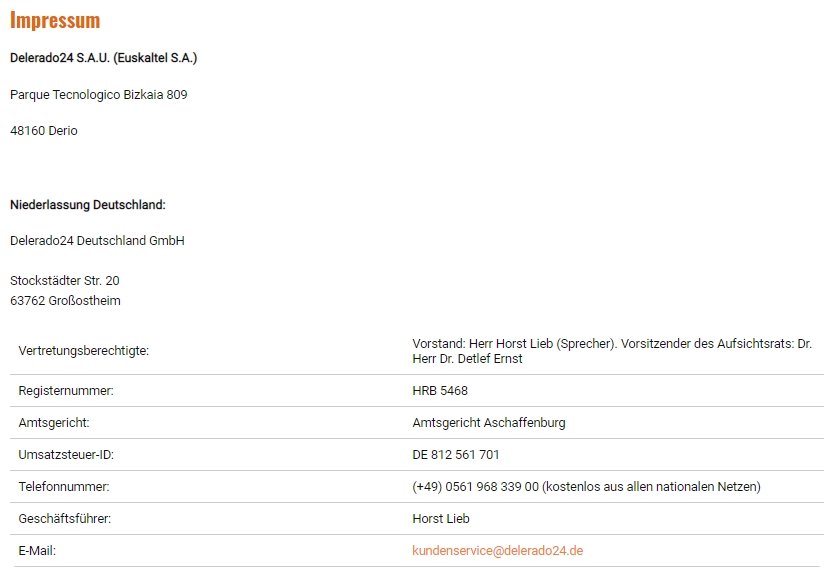This screenshot has width=831, height=571.
Task: Click the Niederlassung Deutschland heading
Action: tap(87, 205)
